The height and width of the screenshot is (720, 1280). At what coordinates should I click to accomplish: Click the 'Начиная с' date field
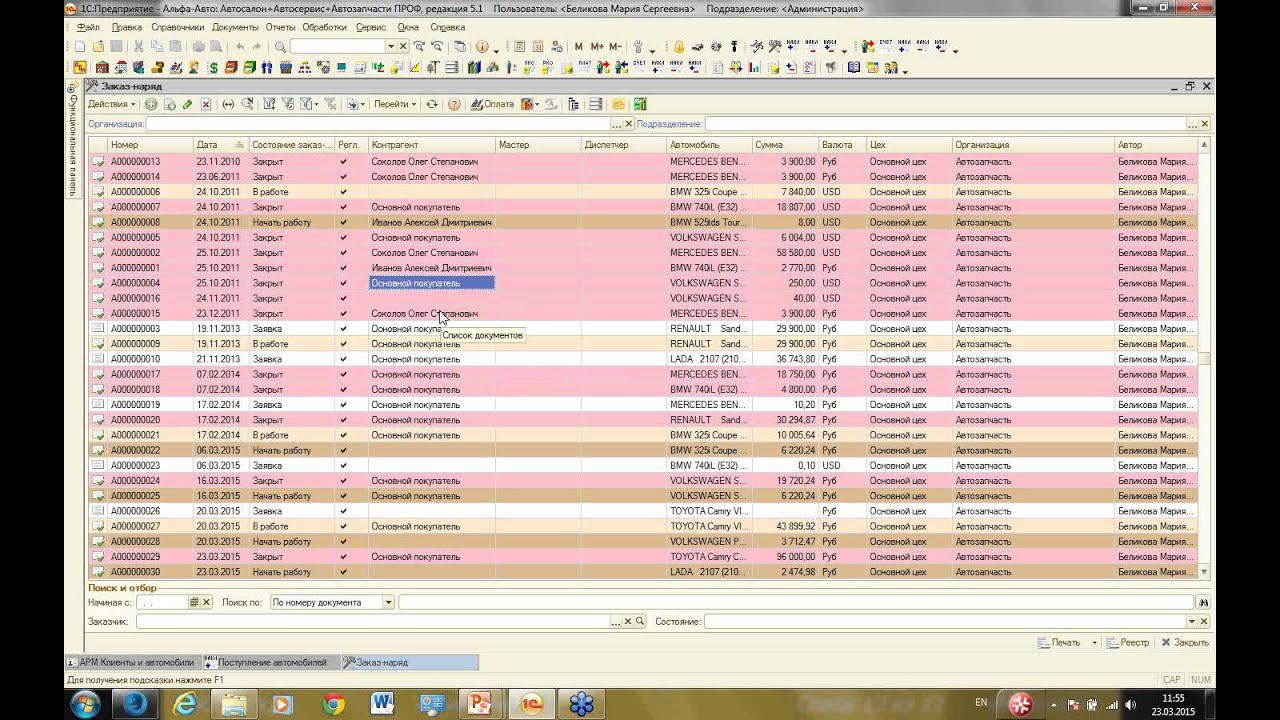[163, 603]
